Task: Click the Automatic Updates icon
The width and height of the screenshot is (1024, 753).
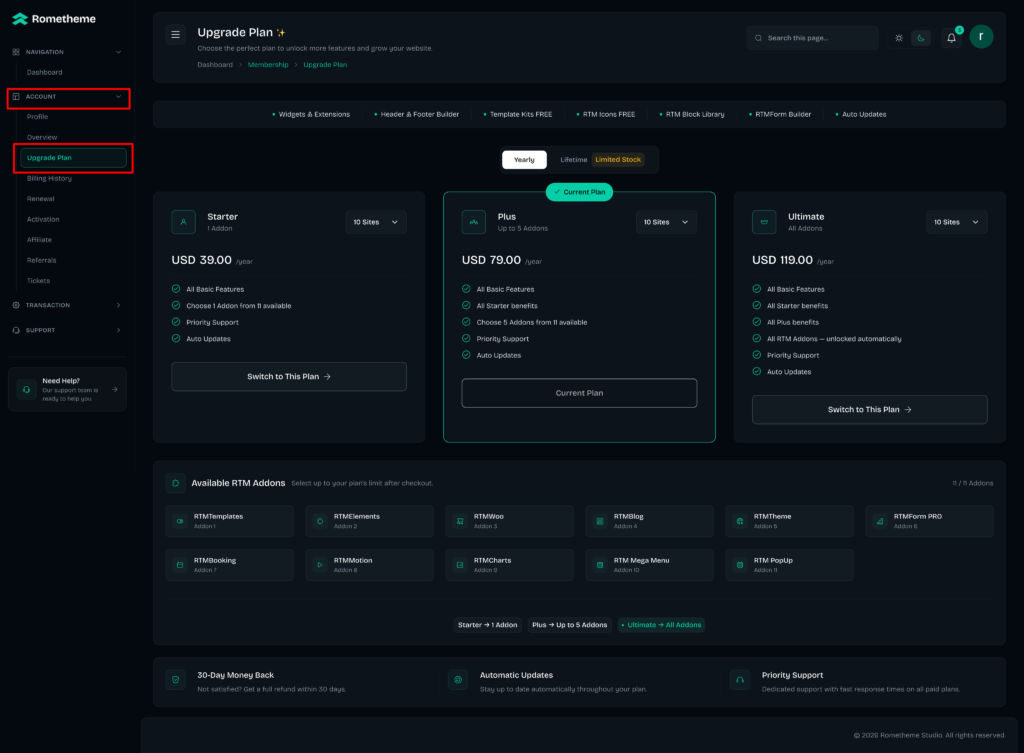Action: point(458,680)
